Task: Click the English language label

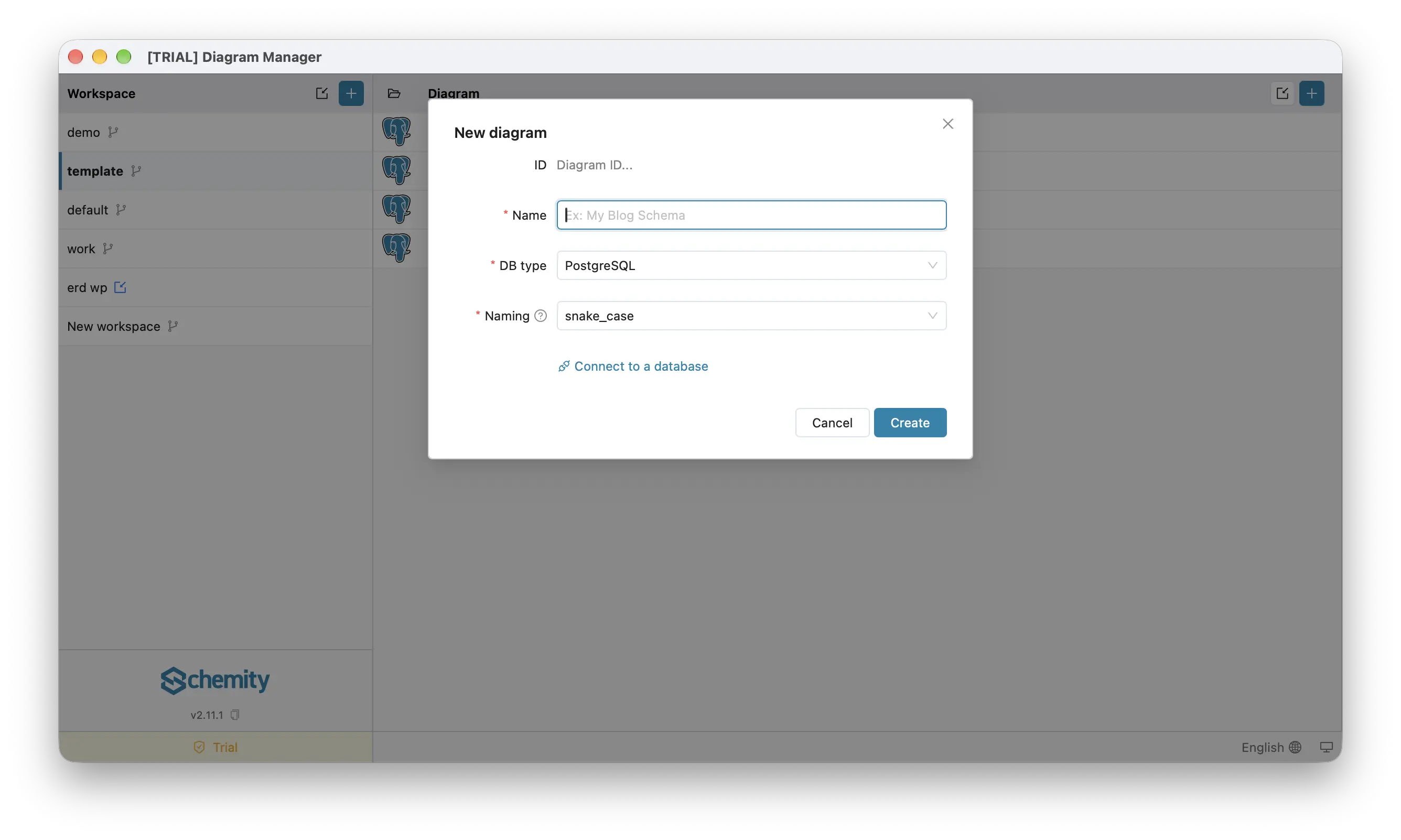Action: point(1262,747)
